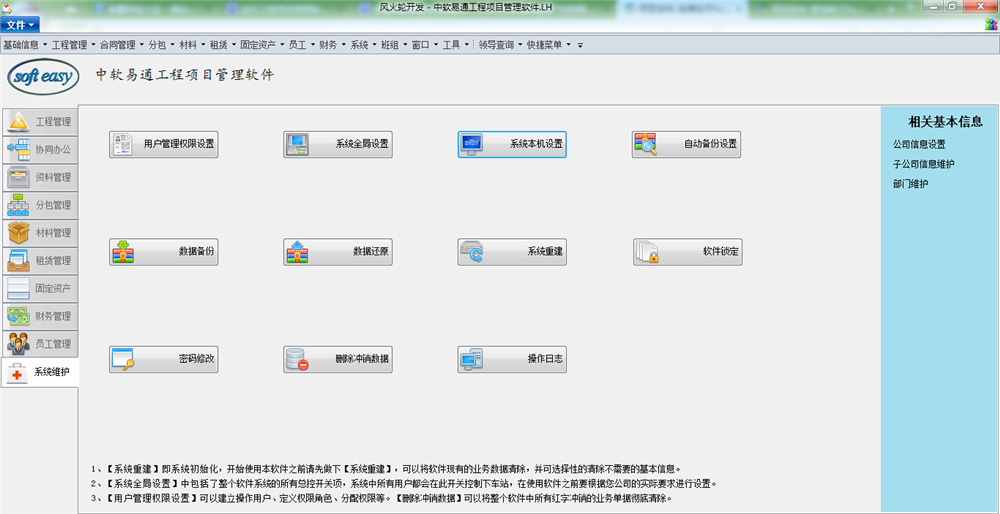Click the 系统本机设置 button label

(536, 144)
